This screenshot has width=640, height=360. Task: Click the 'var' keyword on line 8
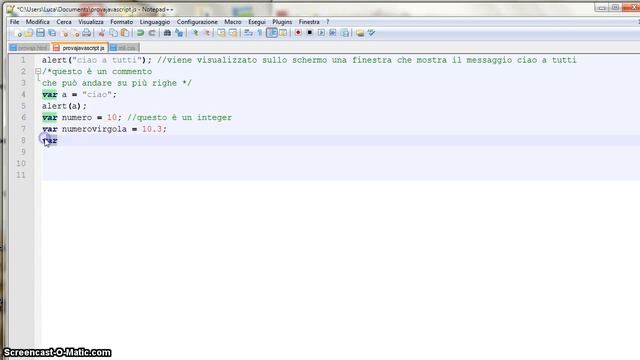49,140
